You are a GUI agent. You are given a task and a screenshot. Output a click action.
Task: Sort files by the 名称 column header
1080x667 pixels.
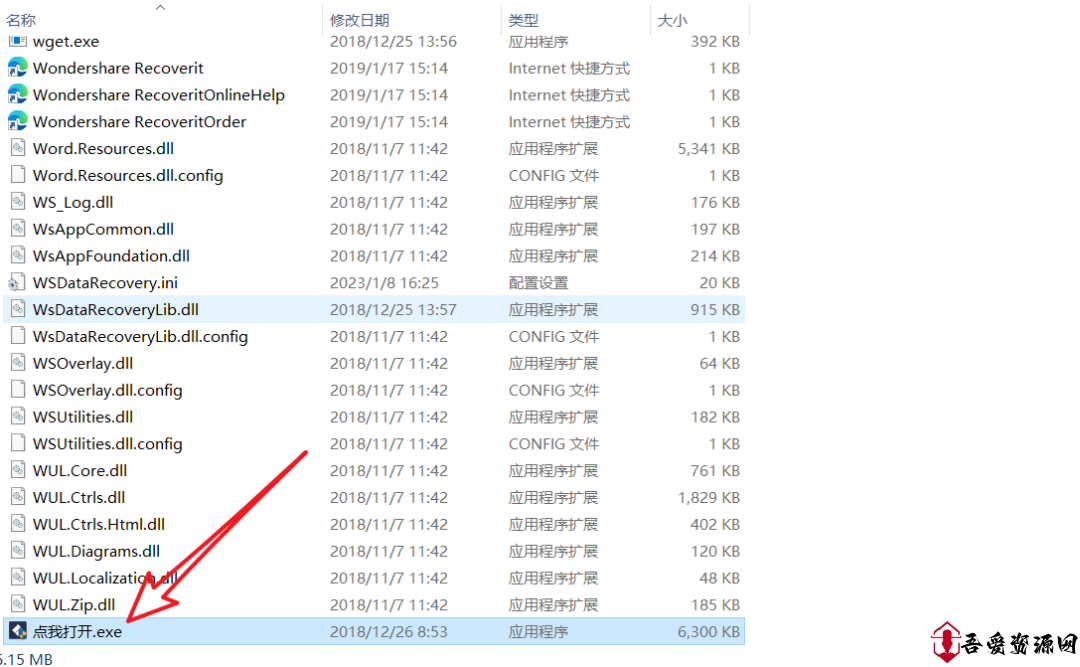[x=21, y=21]
